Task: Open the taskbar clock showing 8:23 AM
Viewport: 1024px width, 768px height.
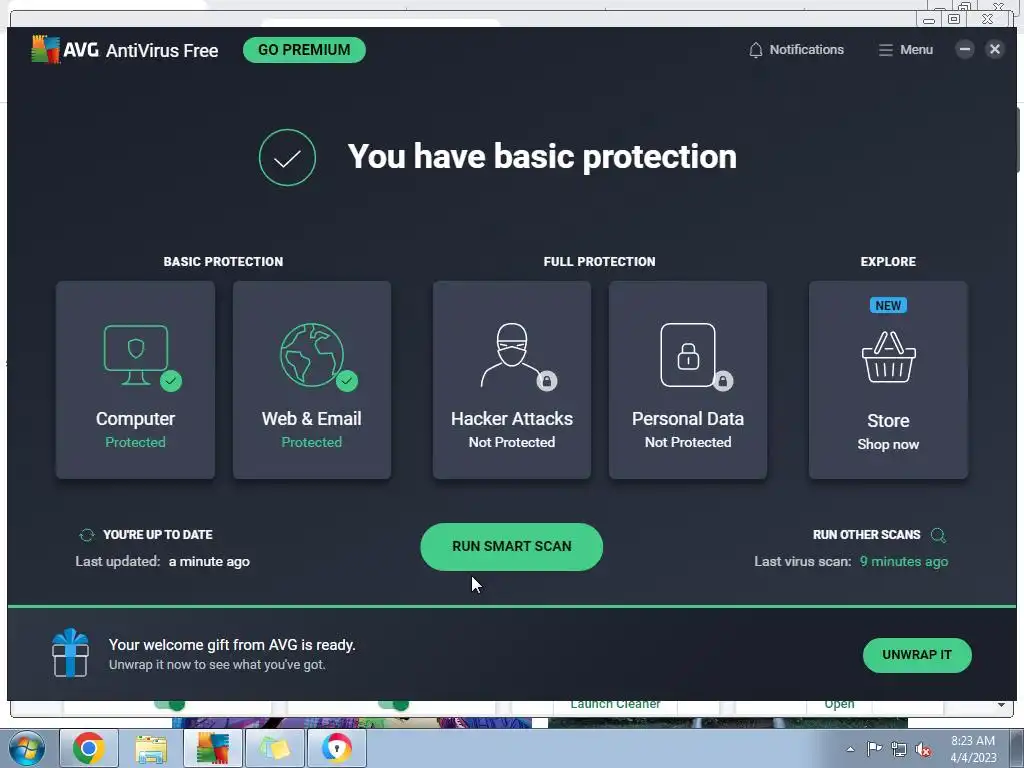Action: pos(973,749)
